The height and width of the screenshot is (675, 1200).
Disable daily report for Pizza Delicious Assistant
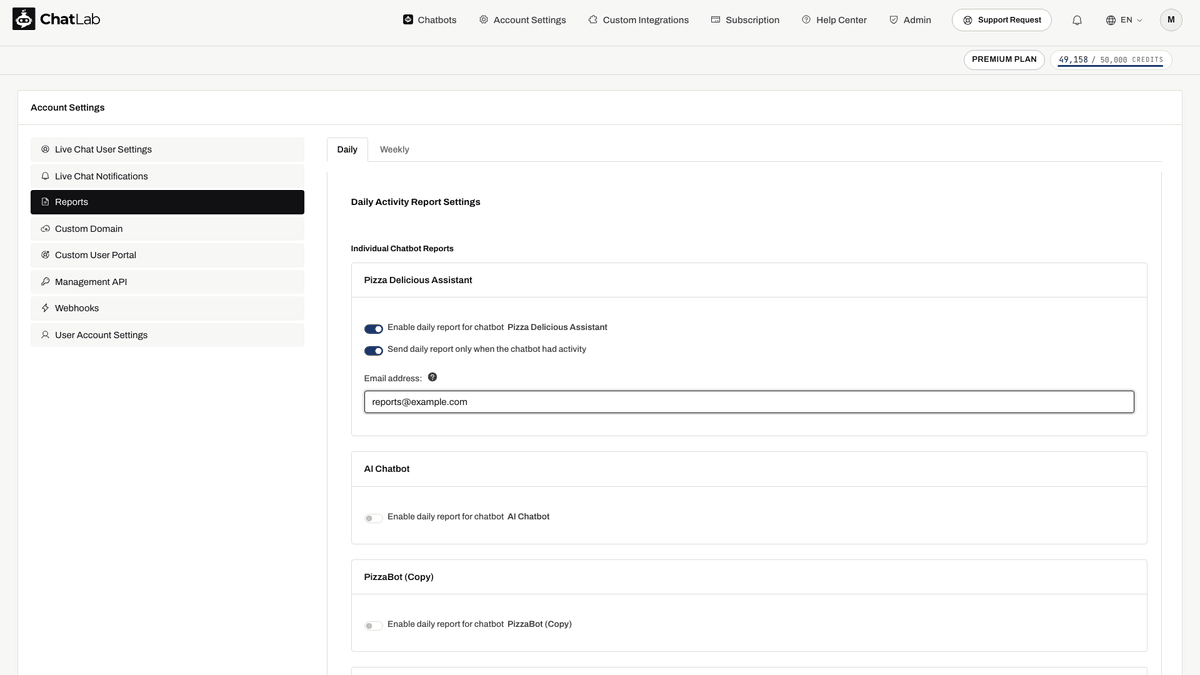(373, 329)
